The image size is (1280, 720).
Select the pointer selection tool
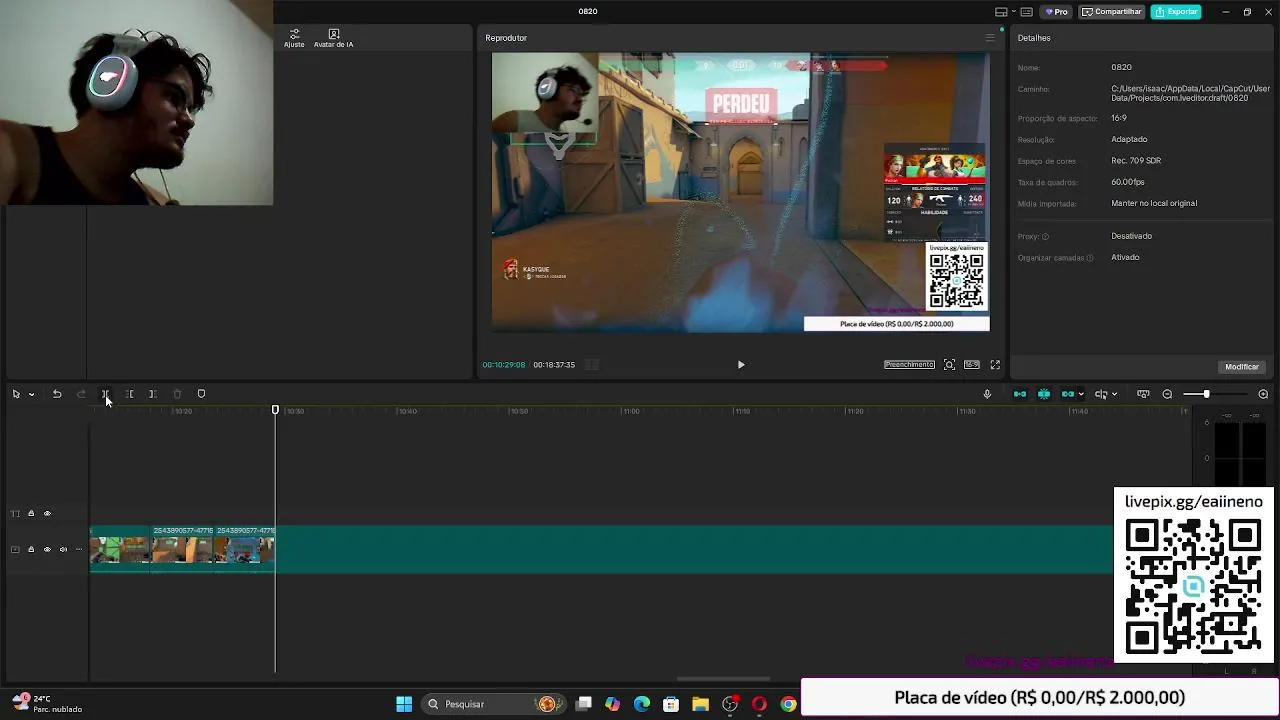[x=16, y=394]
